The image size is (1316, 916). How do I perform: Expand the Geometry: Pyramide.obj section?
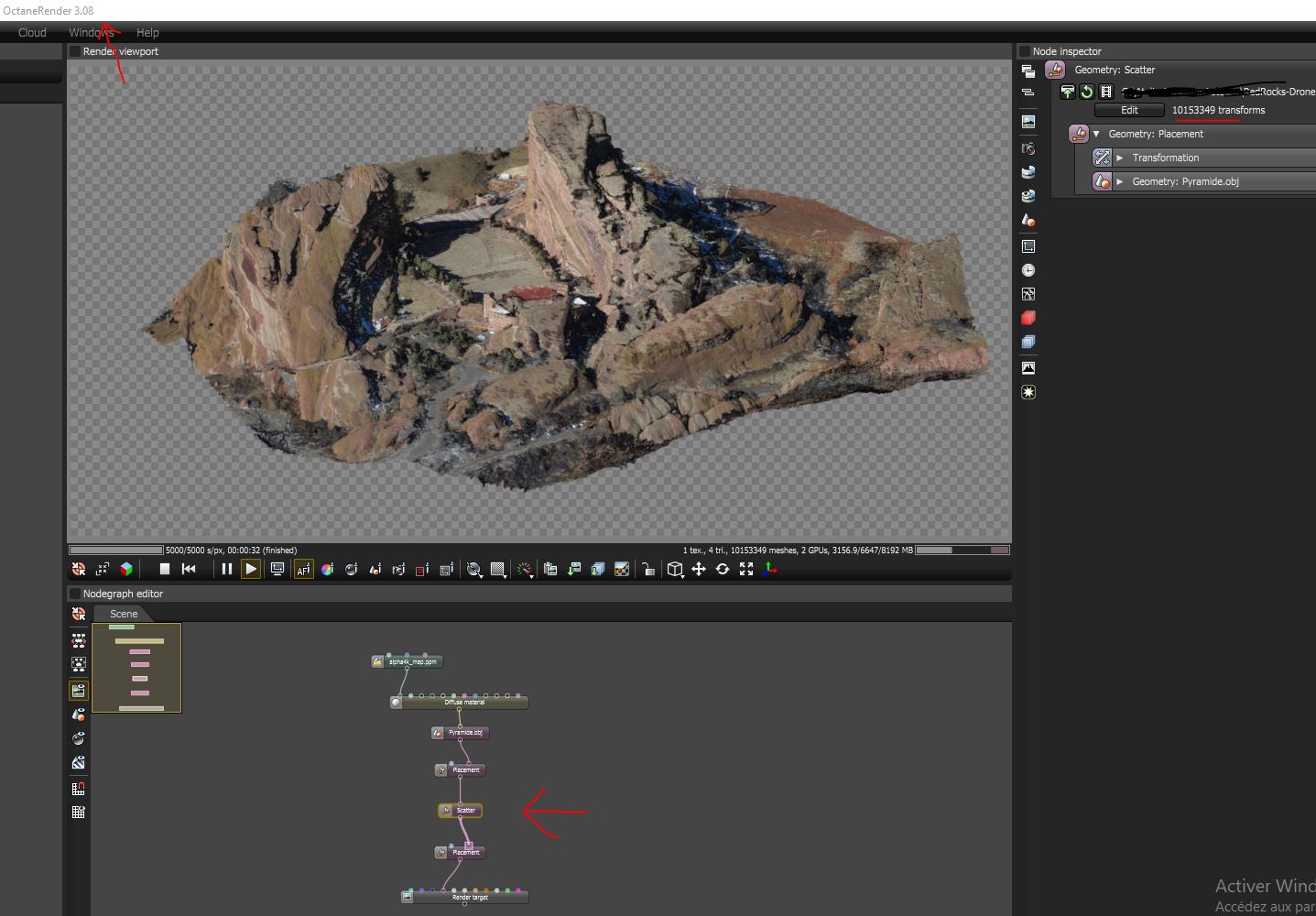click(1119, 181)
